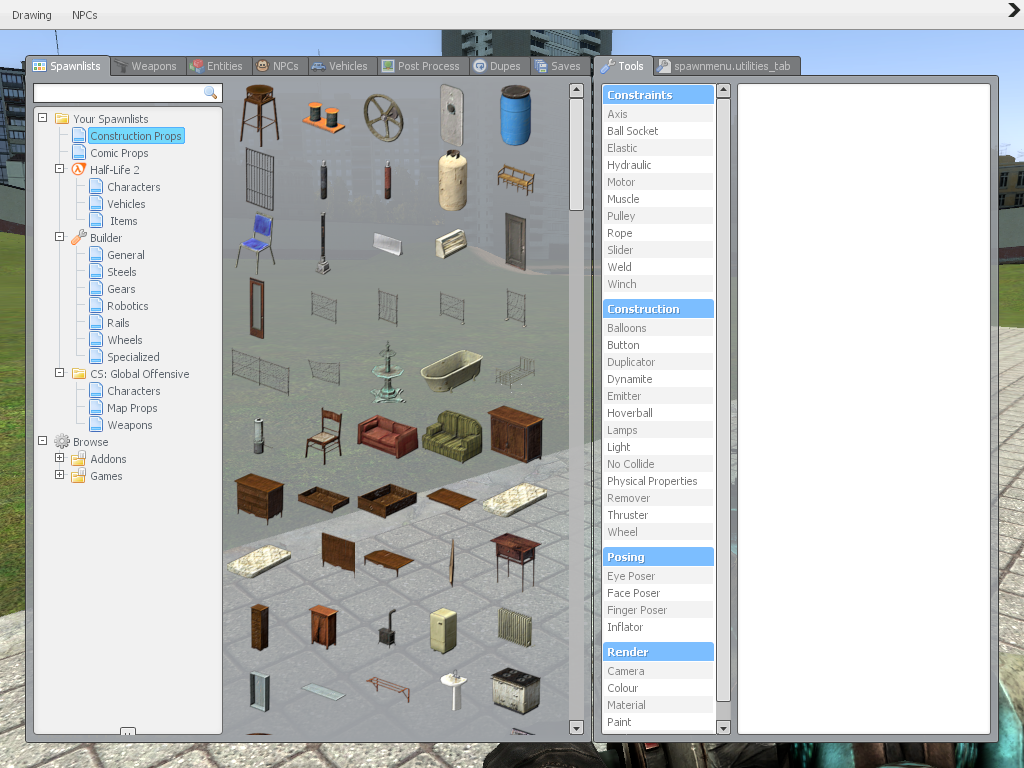
Task: Collapse the Construction tool category
Action: coord(658,309)
